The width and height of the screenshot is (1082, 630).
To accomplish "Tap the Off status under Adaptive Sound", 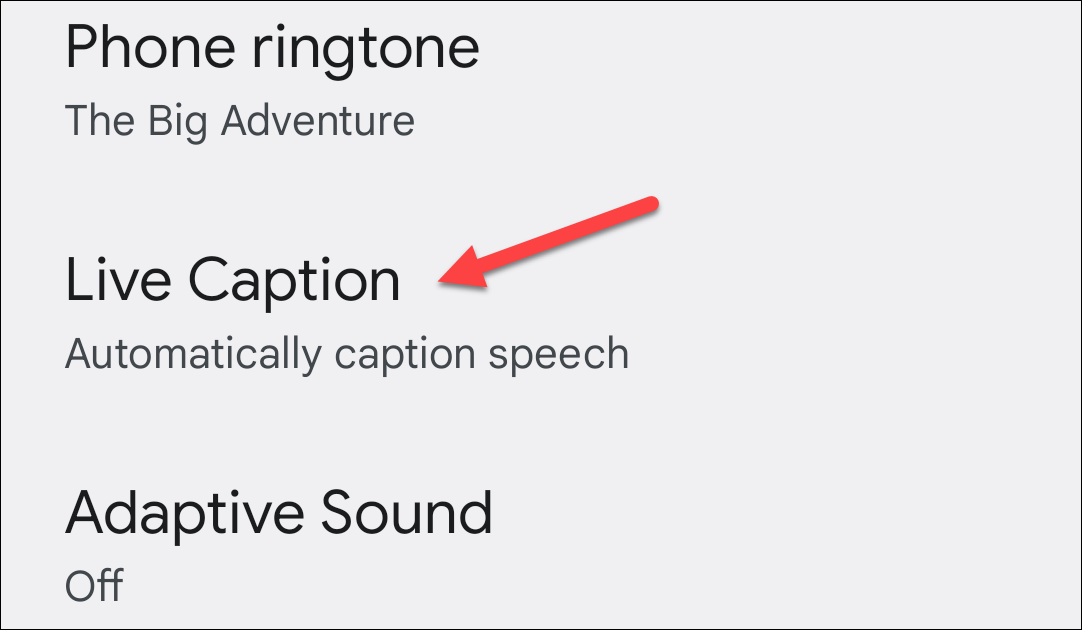I will click(94, 586).
